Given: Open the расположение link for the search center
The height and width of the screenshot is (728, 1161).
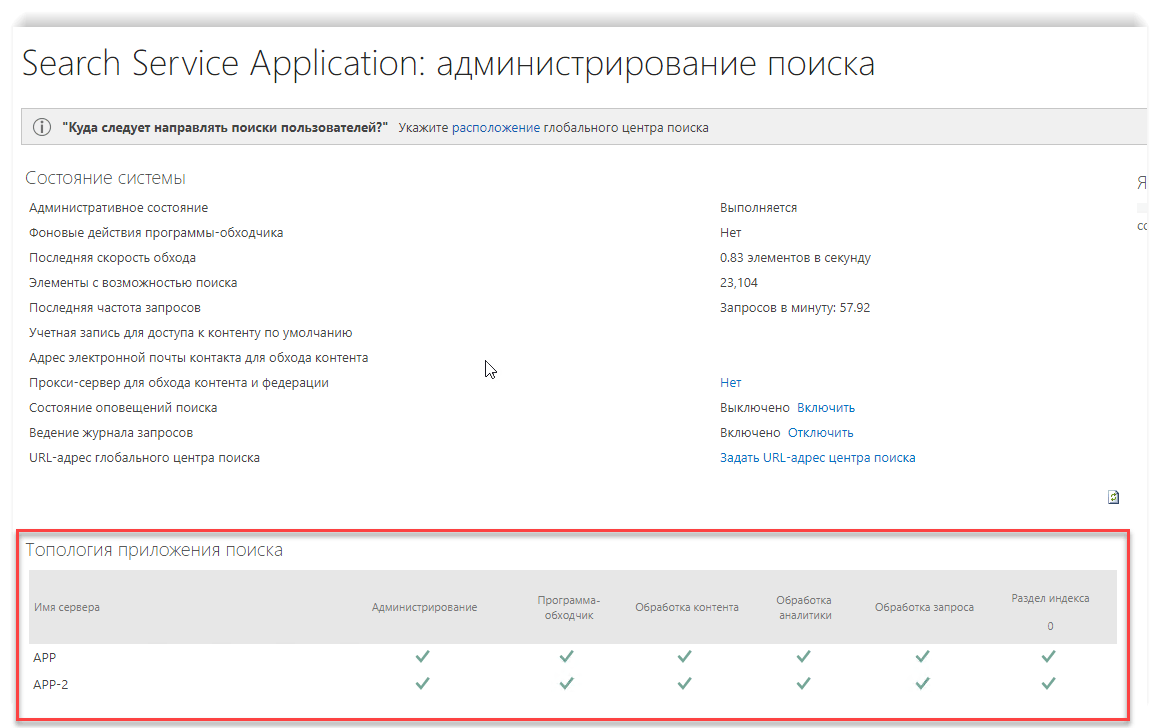Looking at the screenshot, I should click(x=496, y=128).
